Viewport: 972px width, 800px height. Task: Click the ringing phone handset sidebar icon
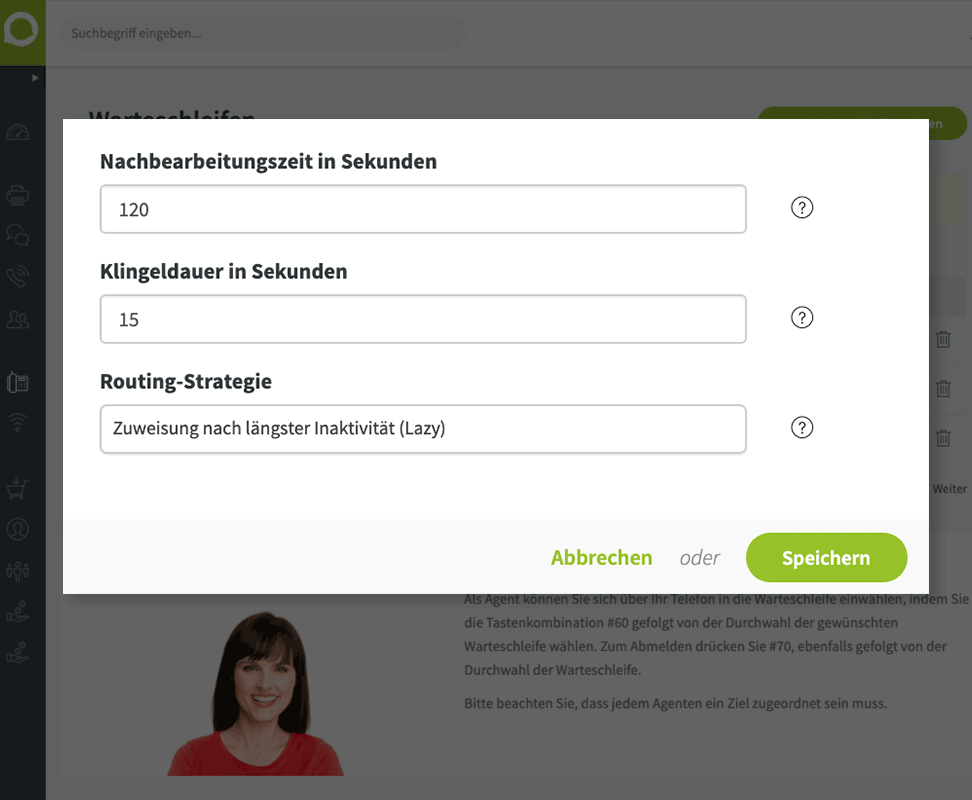[x=18, y=278]
